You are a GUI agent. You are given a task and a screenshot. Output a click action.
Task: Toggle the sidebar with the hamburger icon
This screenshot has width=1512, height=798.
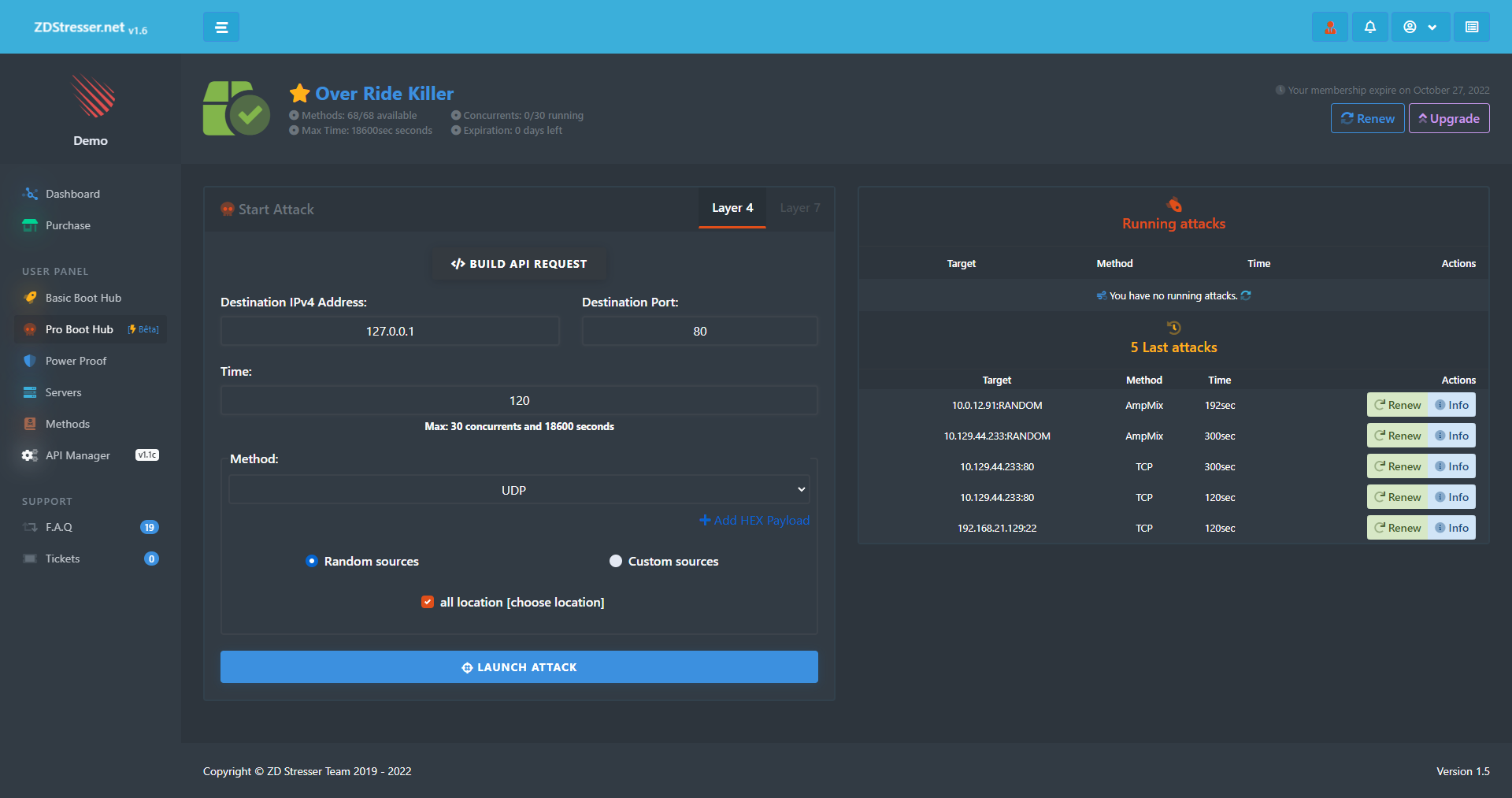(x=221, y=28)
